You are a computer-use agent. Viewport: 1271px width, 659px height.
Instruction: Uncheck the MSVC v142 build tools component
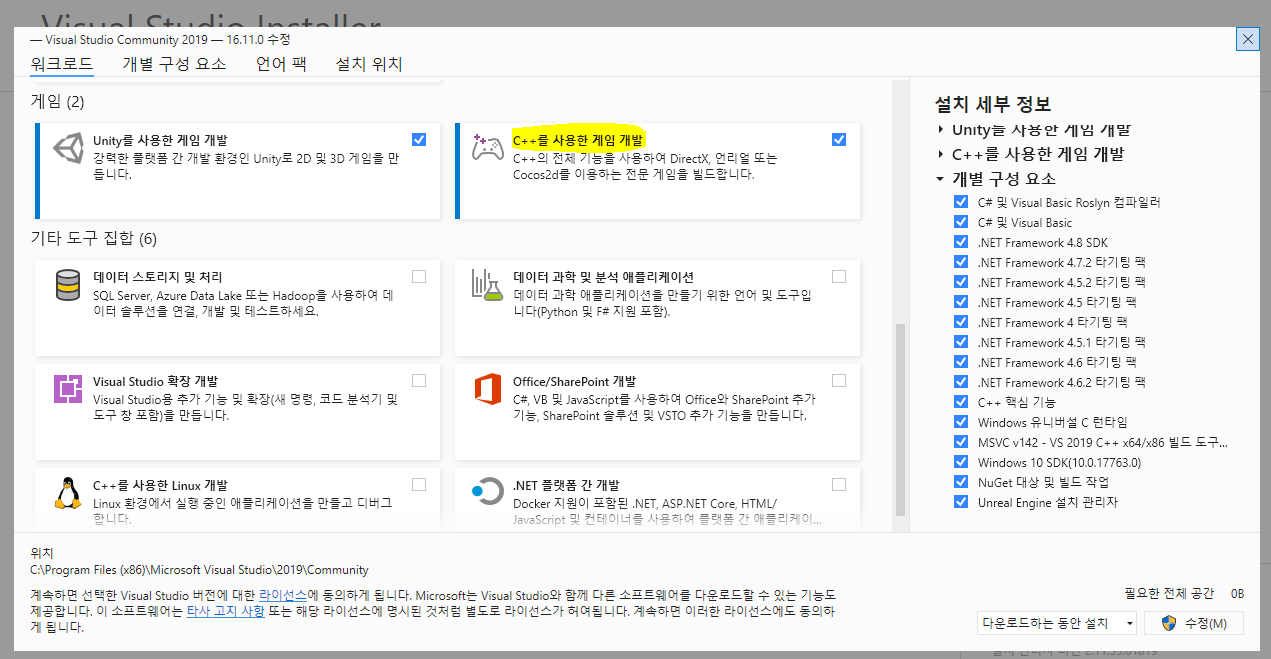[x=961, y=442]
